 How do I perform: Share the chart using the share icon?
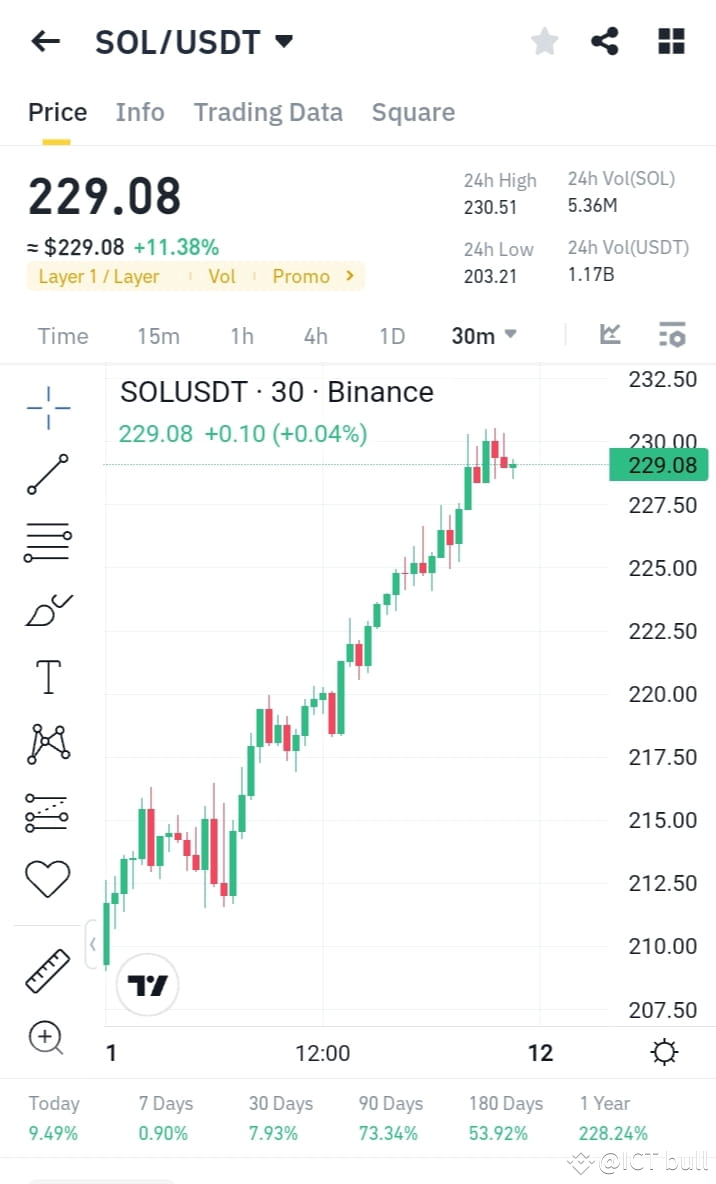605,41
